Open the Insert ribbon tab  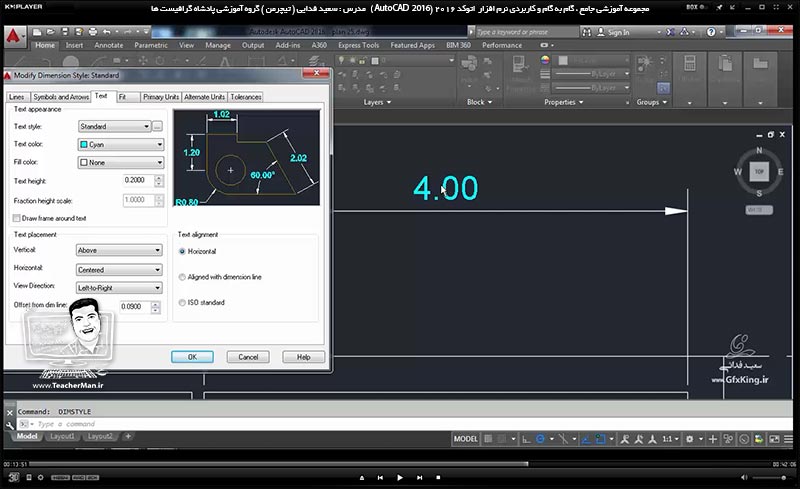point(74,45)
